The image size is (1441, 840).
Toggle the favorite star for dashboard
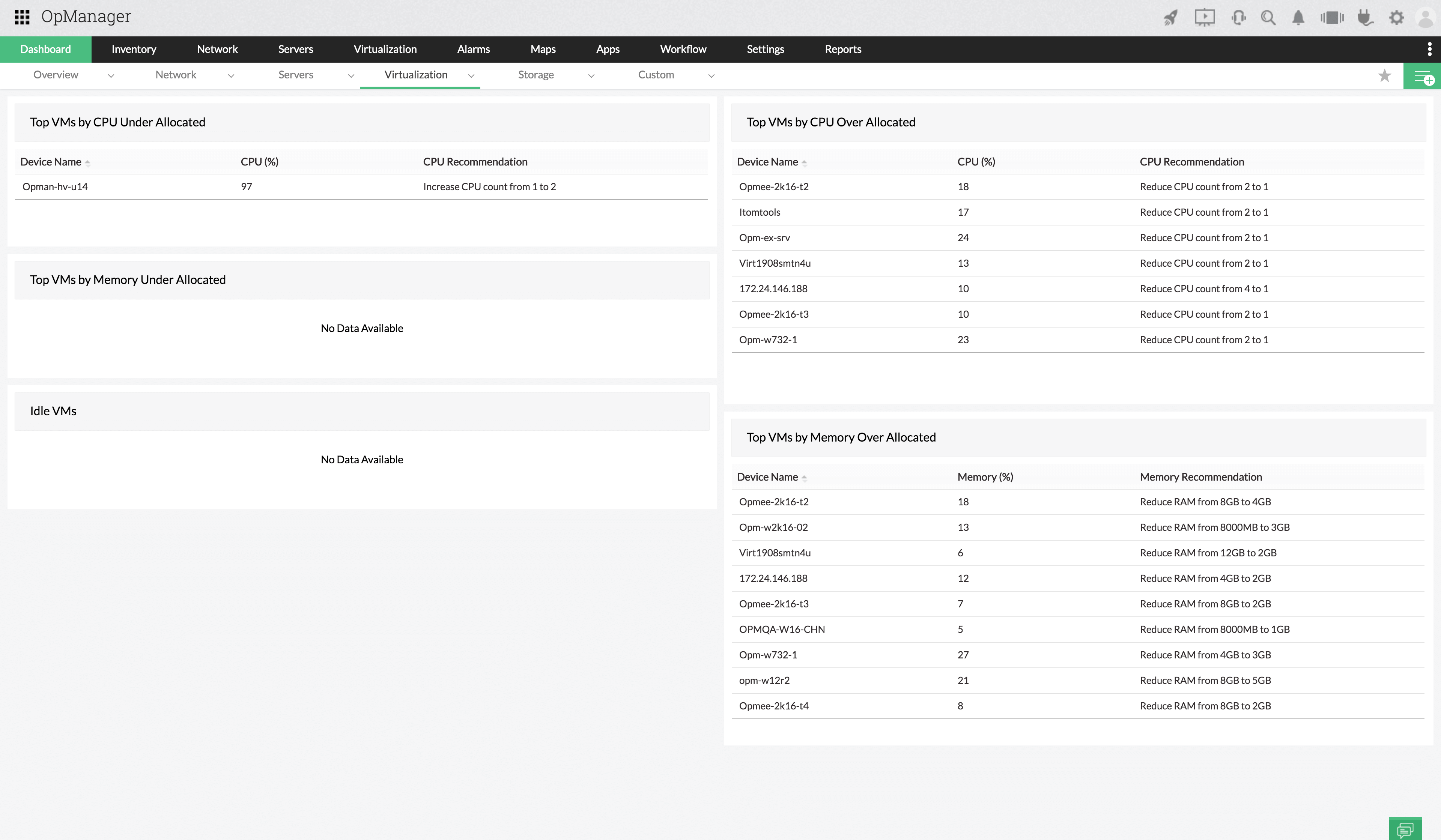1384,75
